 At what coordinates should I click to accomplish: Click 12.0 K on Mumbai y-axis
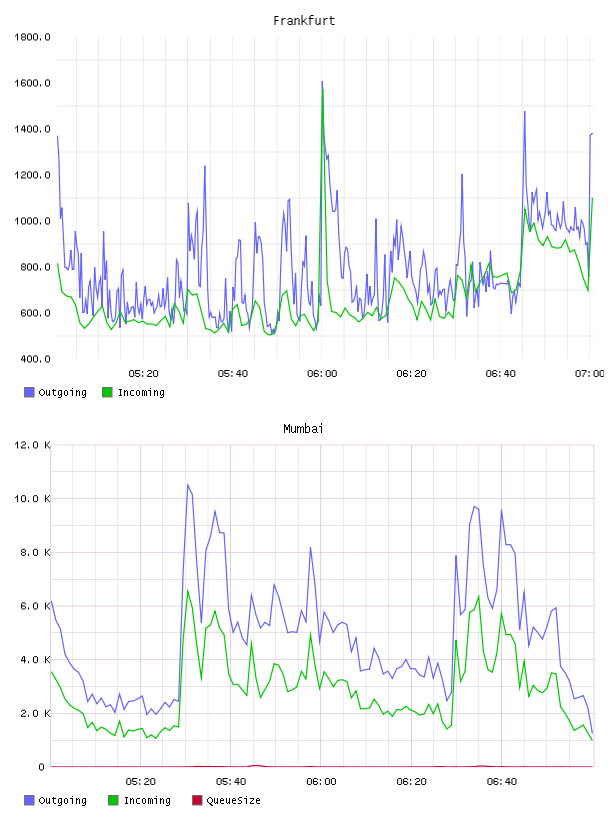tap(32, 445)
